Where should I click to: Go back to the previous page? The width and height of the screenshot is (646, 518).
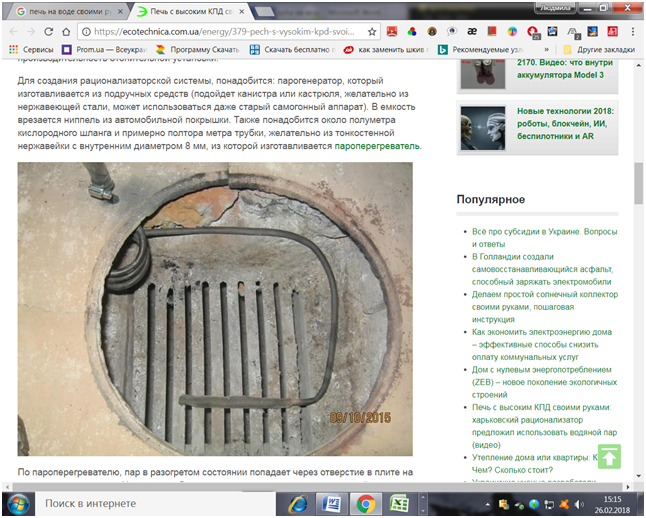[13, 32]
